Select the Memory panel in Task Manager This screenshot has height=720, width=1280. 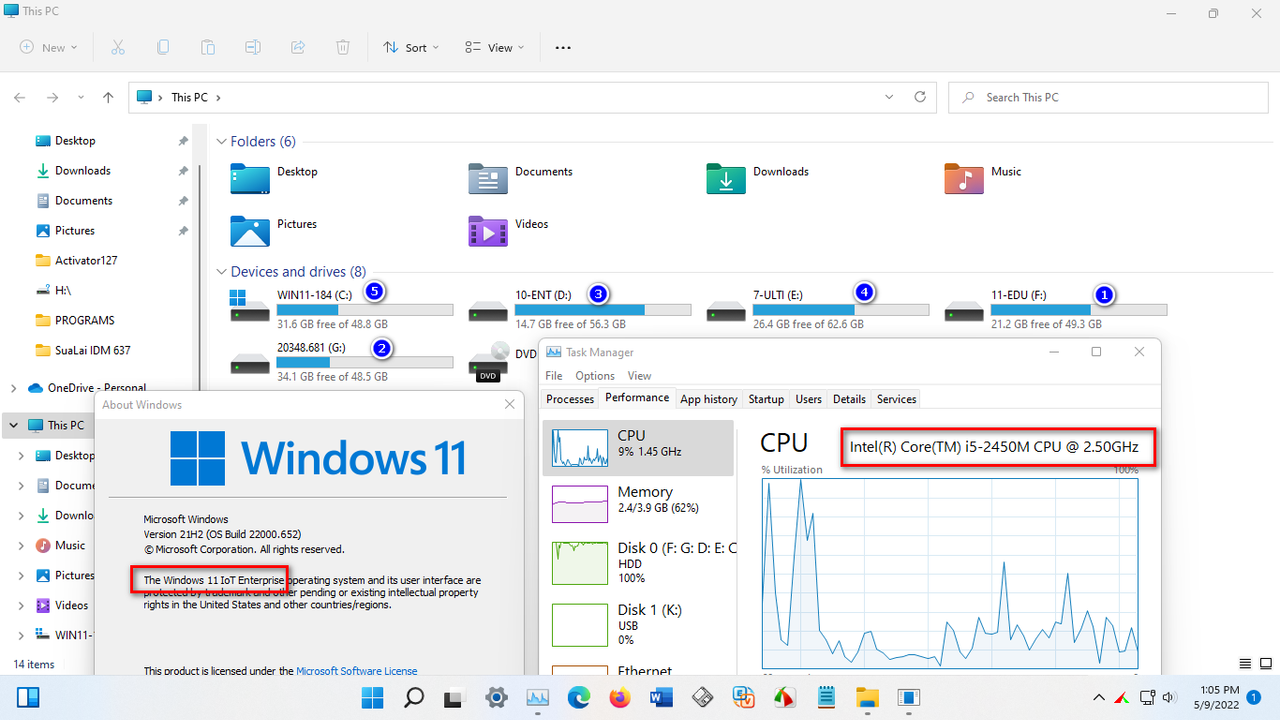click(x=638, y=504)
